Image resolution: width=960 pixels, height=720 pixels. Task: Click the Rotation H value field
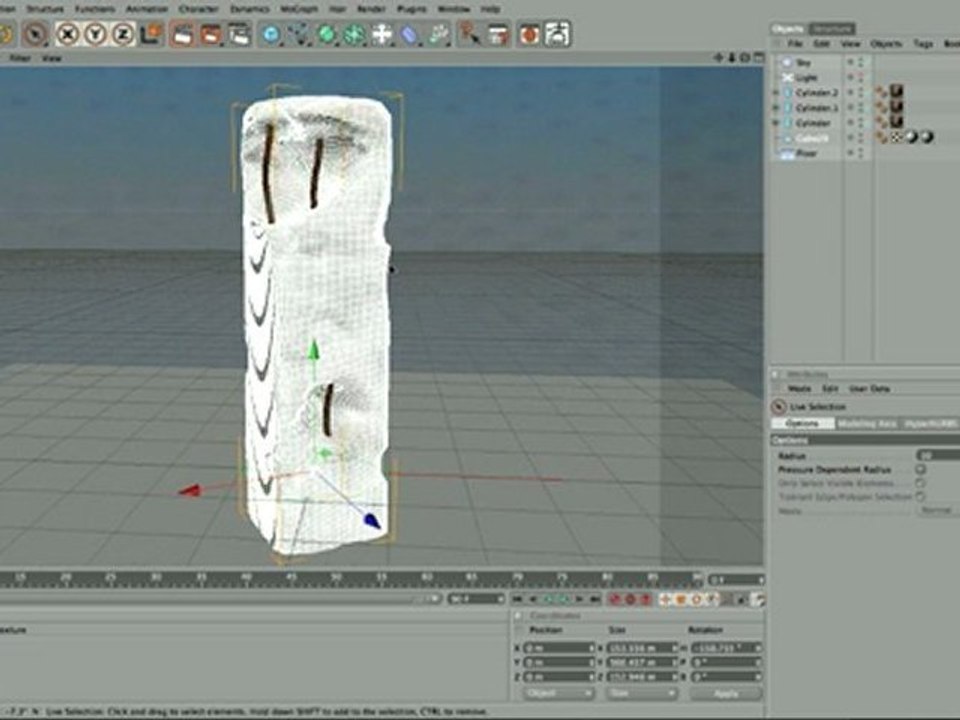click(726, 648)
